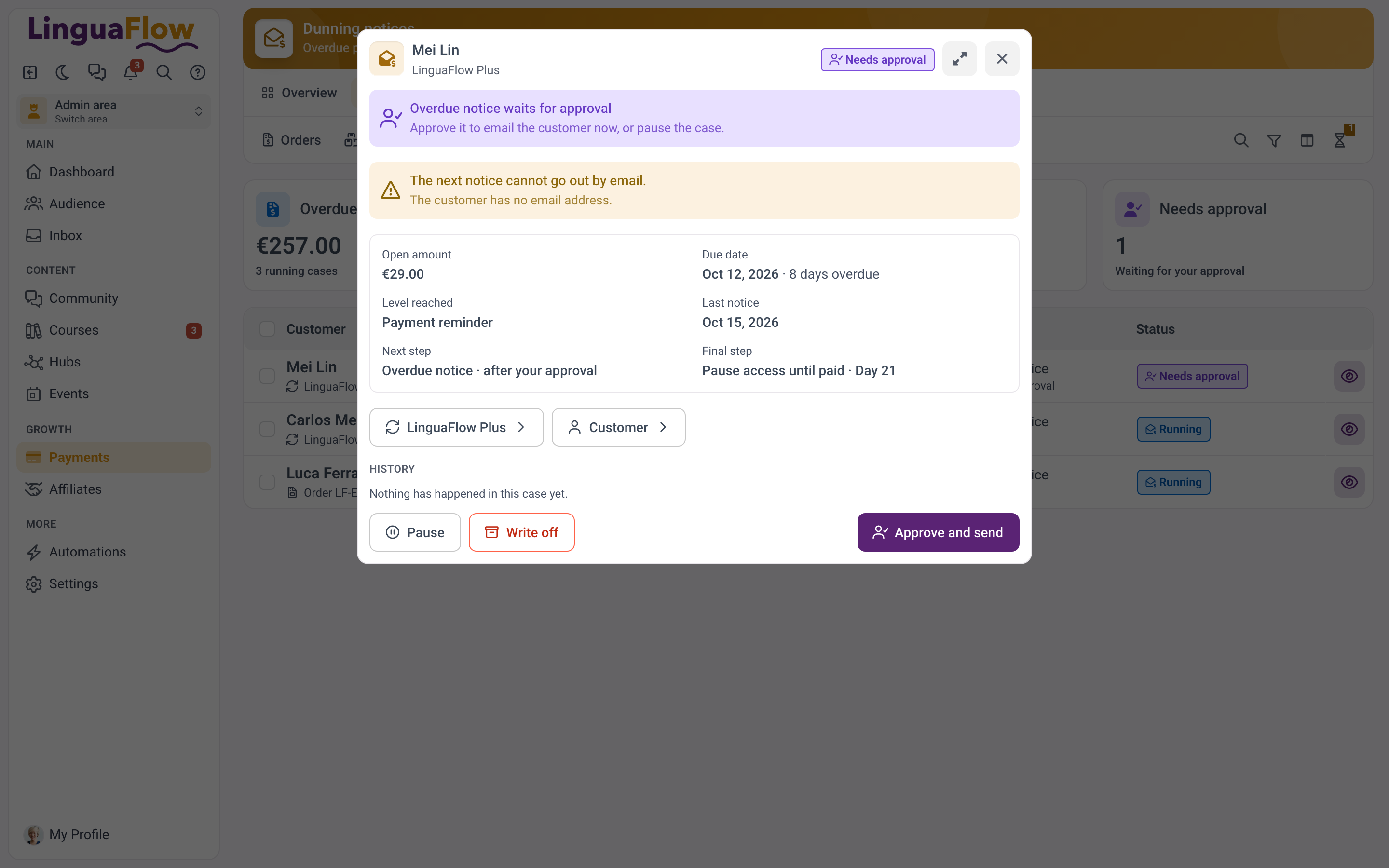Check the Mei Lin row checkbox
The height and width of the screenshot is (868, 1389).
[267, 376]
